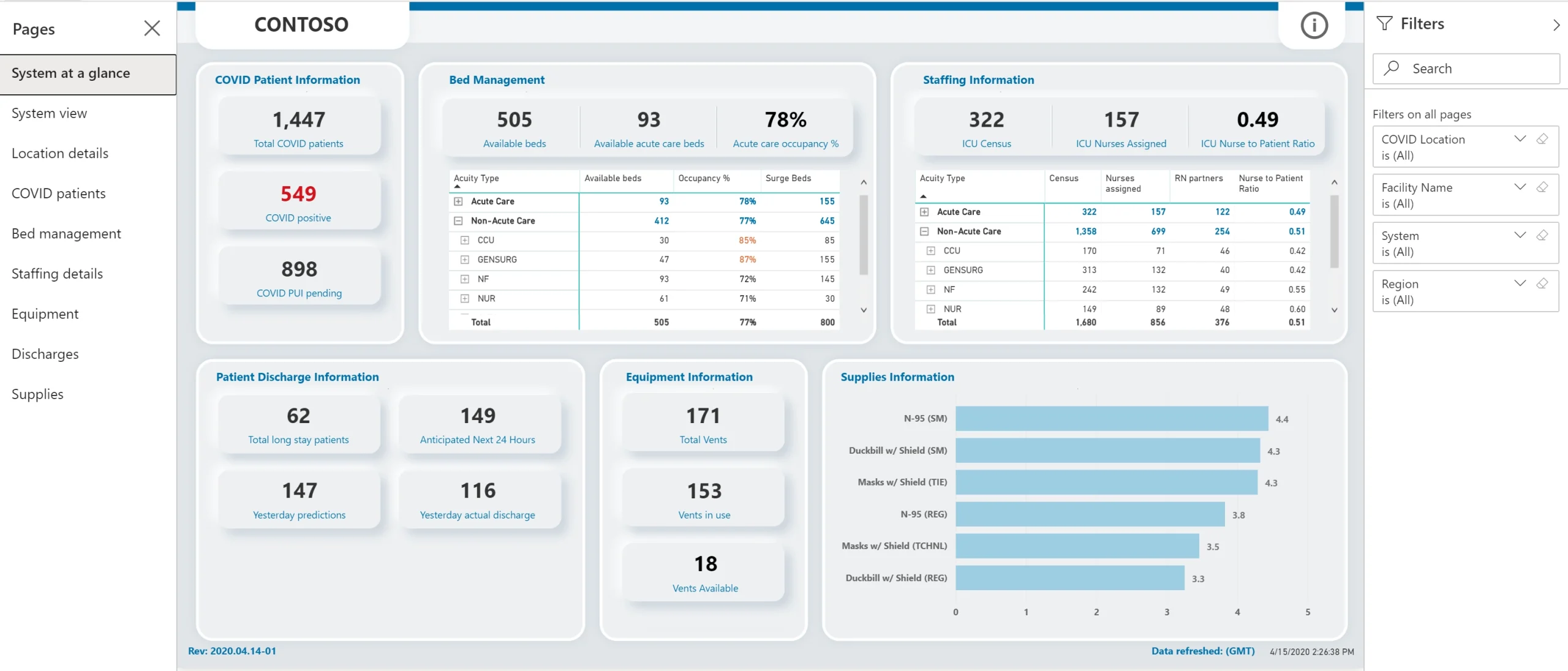Clear the Facility Name filter value
Screen dimensions: 1568x671
coord(1543,188)
